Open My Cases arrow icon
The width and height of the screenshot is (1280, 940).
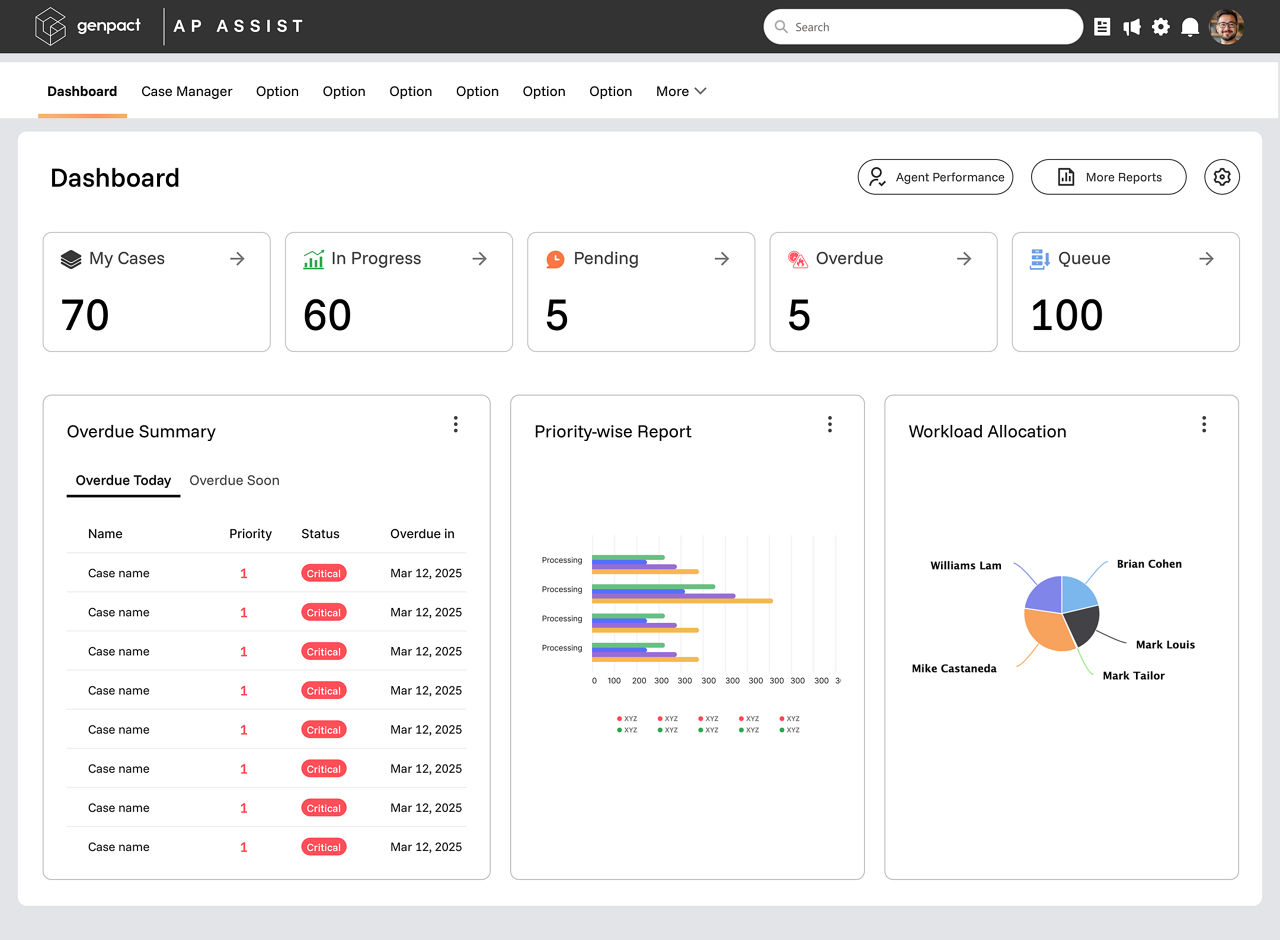pyautogui.click(x=237, y=258)
